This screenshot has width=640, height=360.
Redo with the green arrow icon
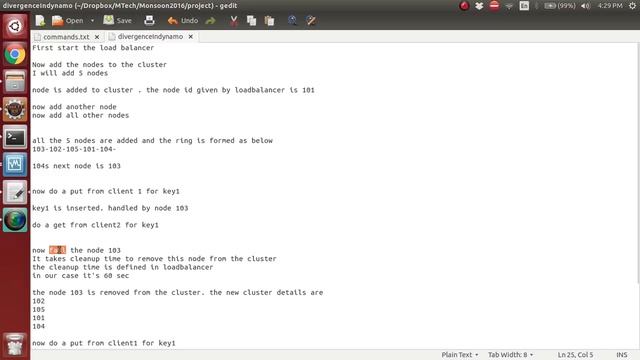click(x=210, y=20)
